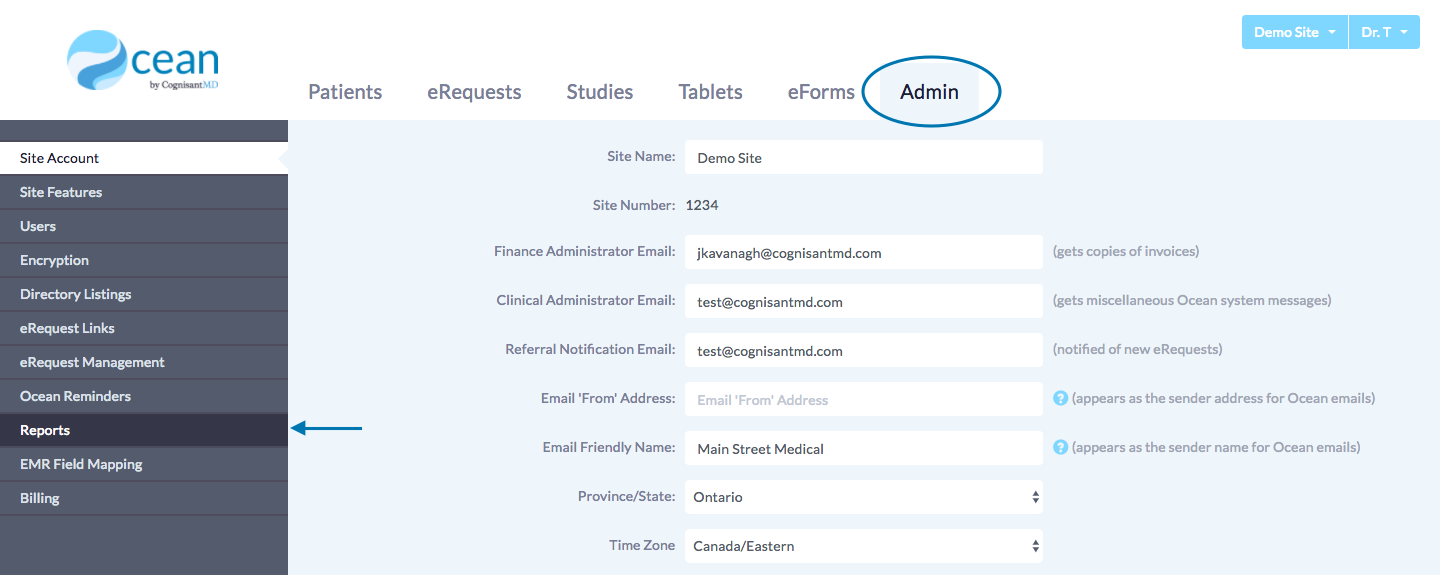Open EMR Field Mapping settings

tap(81, 464)
